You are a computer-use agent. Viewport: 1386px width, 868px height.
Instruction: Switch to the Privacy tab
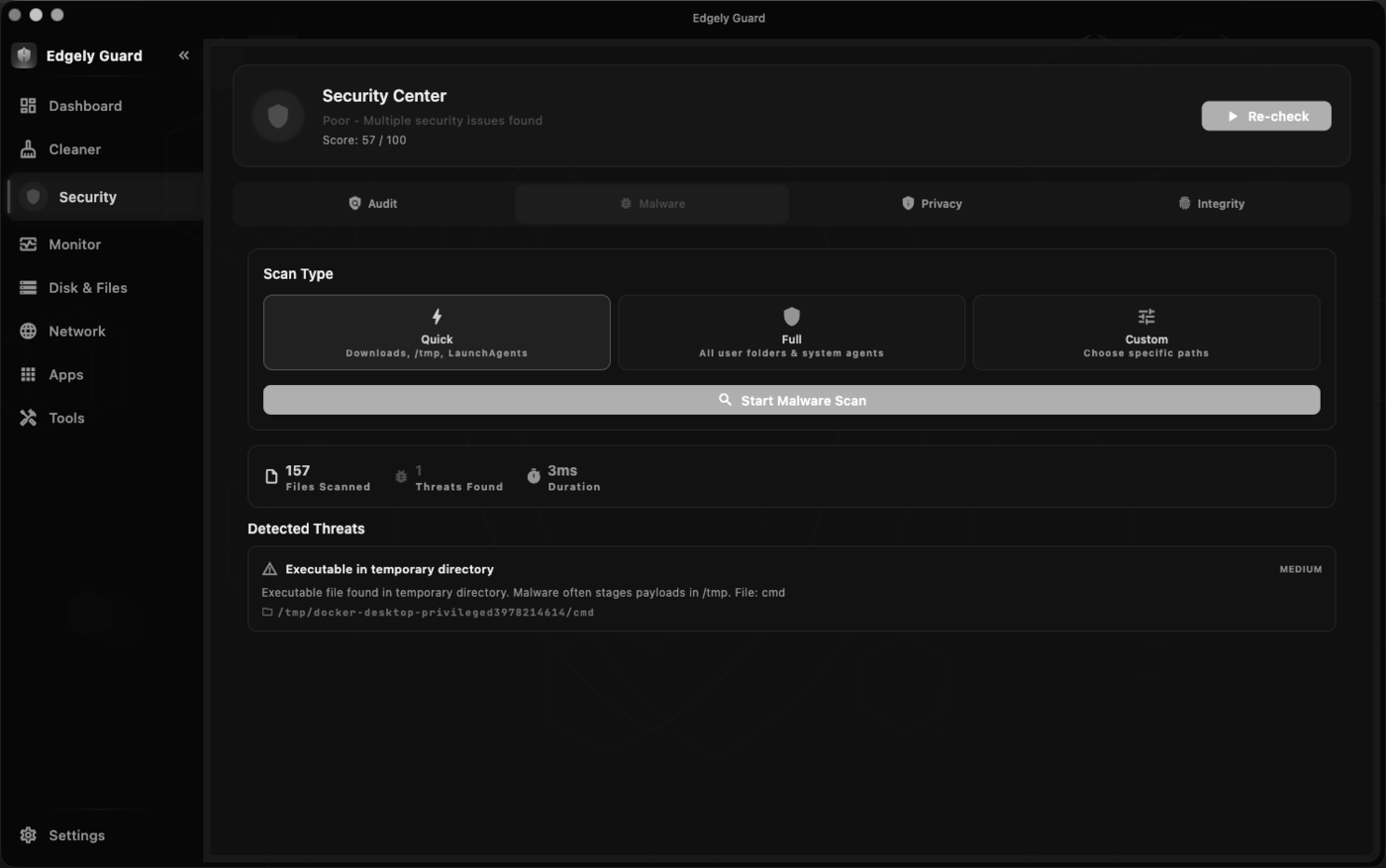tap(932, 204)
